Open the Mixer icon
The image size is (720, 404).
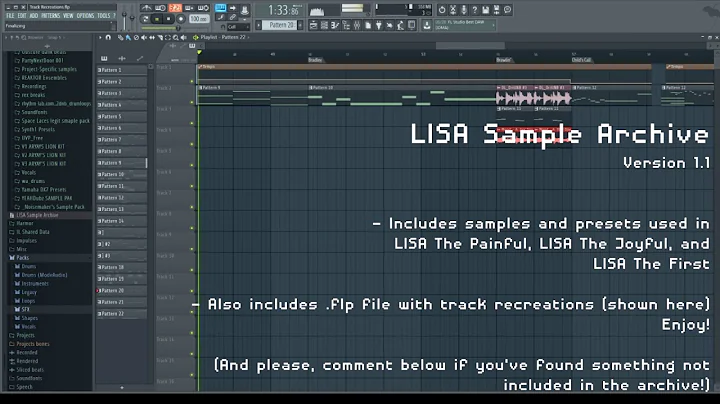coord(357,25)
